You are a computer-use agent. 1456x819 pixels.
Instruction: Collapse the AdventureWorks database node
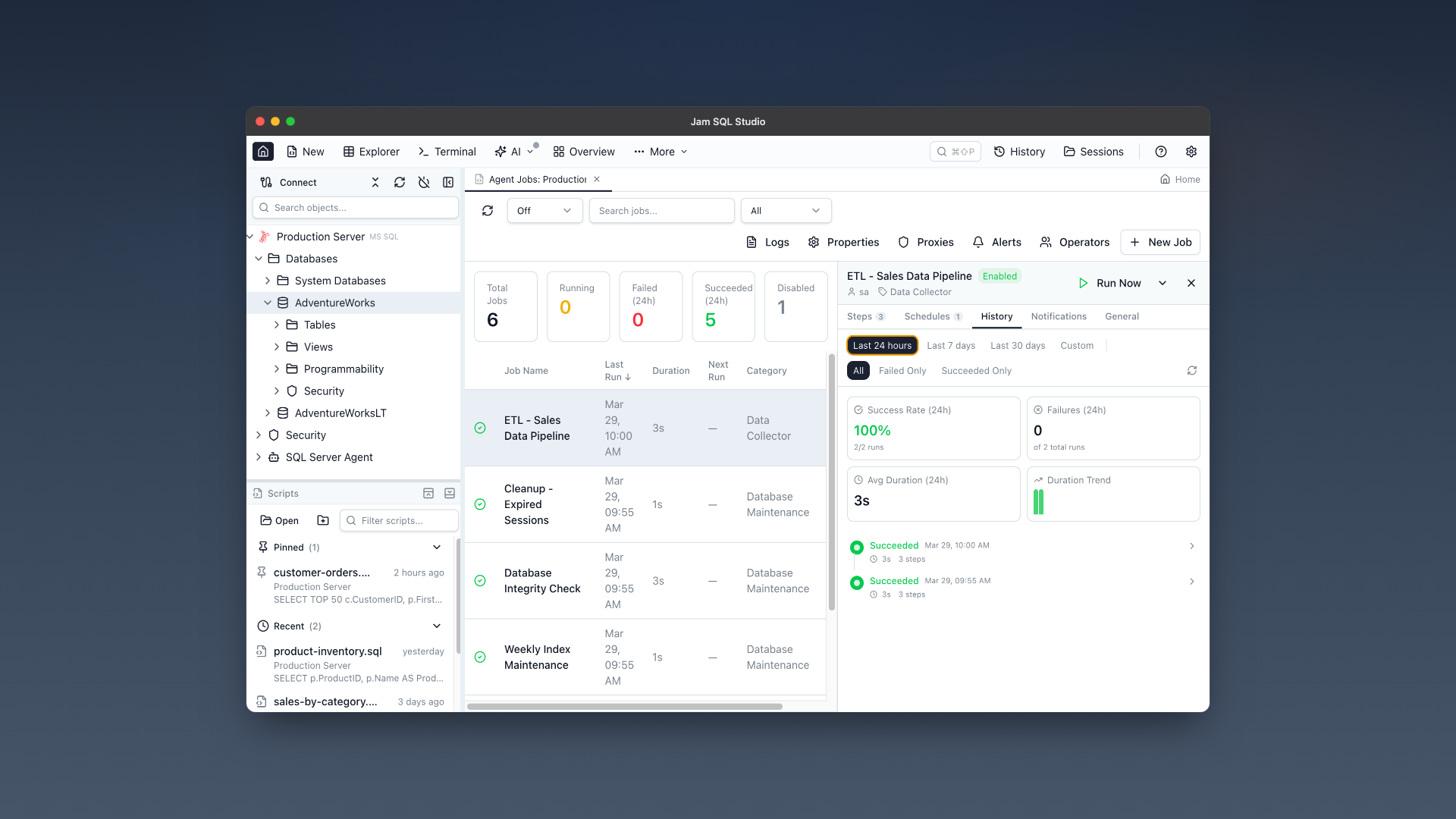pyautogui.click(x=268, y=302)
